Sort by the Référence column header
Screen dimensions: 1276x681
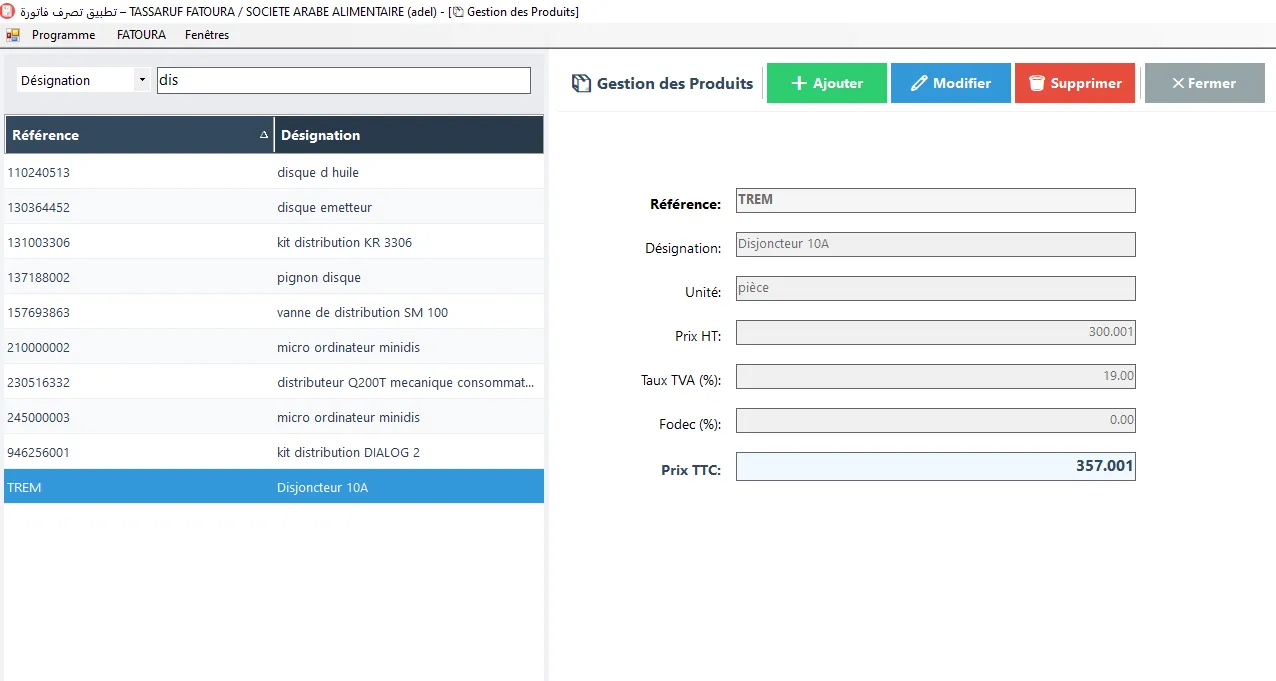(139, 135)
